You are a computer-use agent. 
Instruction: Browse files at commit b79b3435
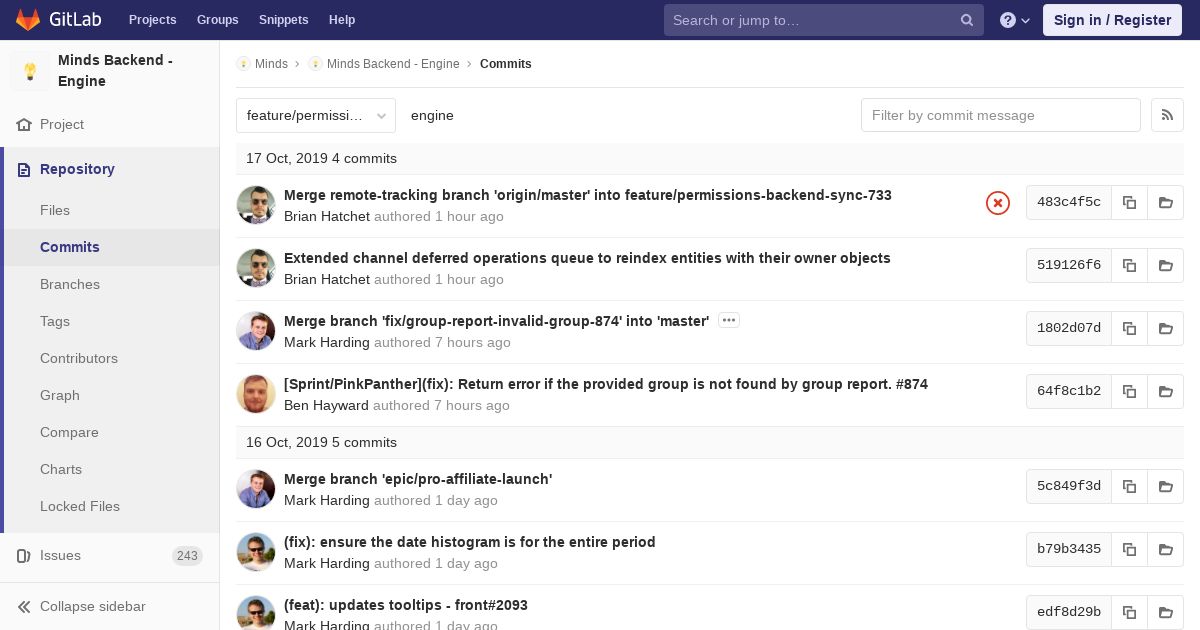point(1165,549)
